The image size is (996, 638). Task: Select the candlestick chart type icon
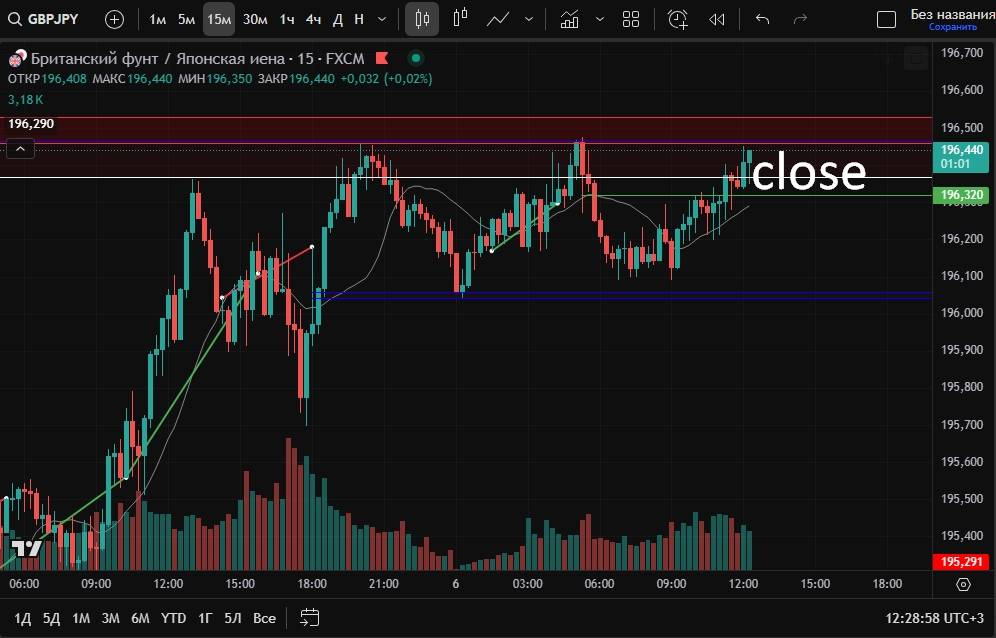point(422,19)
